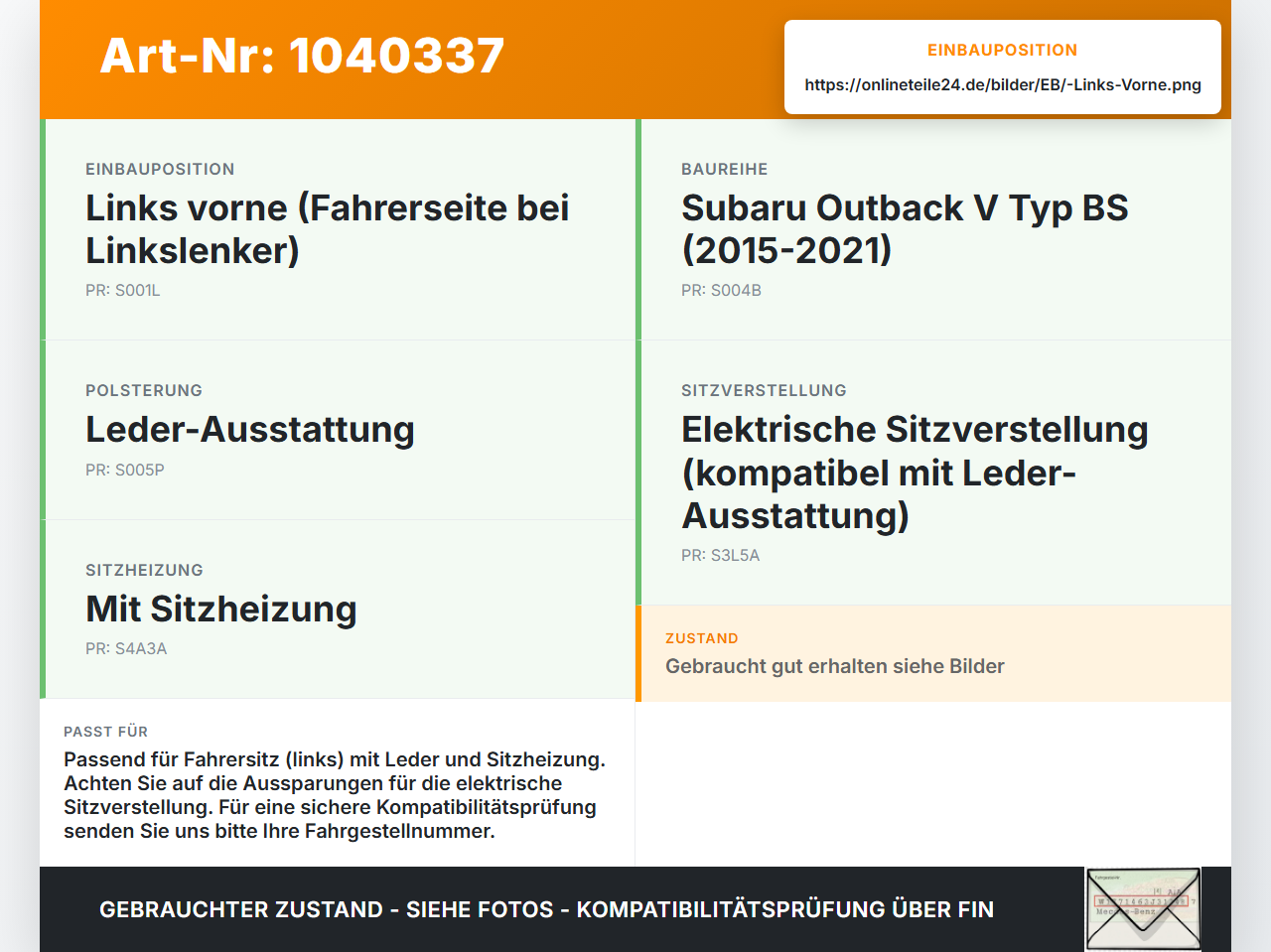
Task: Click the PR: S001L code
Action: [123, 291]
